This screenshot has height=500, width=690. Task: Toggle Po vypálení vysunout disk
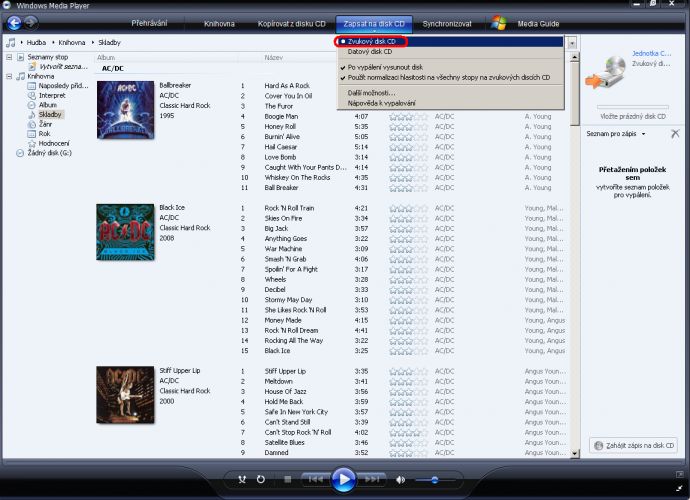point(450,67)
